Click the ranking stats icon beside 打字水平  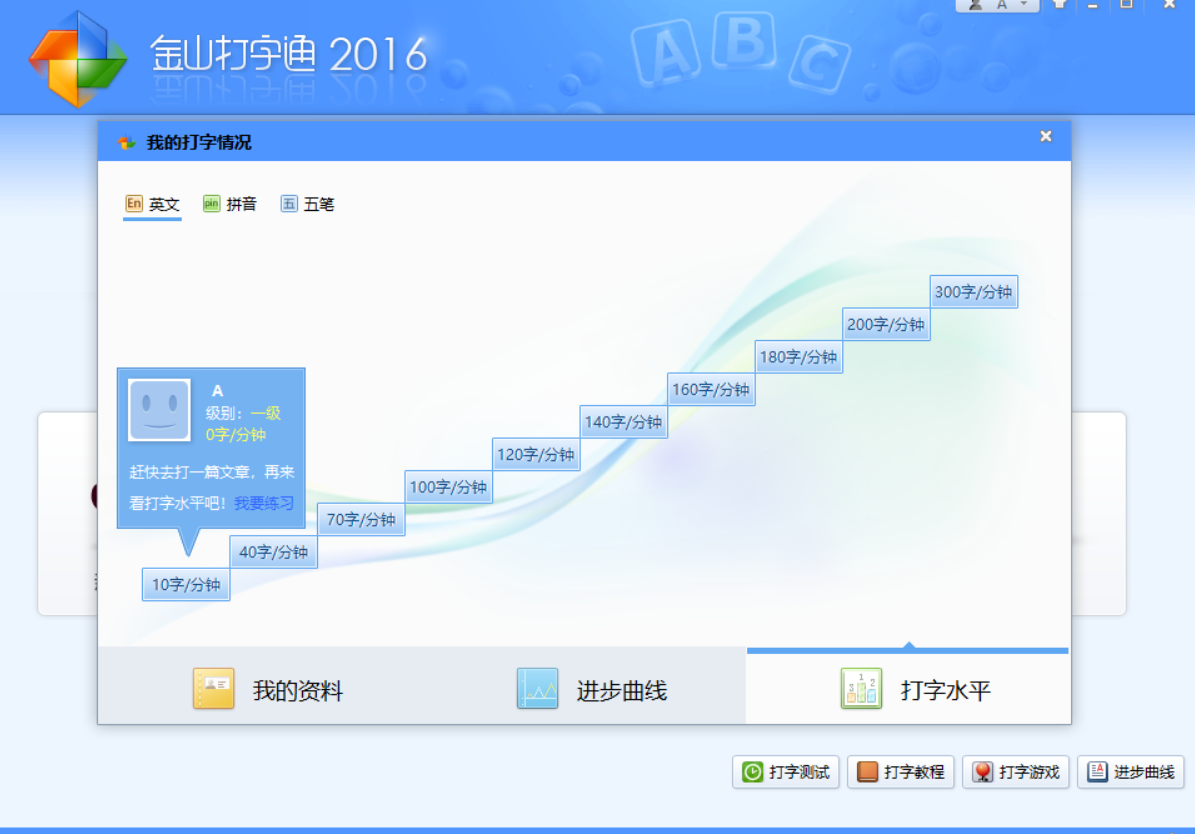pos(861,687)
